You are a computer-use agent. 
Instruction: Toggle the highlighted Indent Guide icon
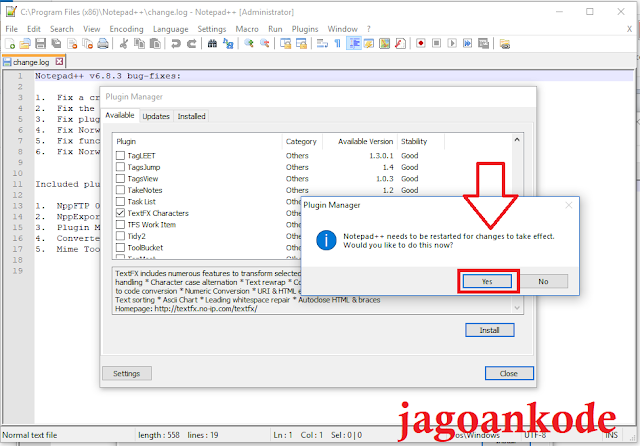[x=353, y=44]
